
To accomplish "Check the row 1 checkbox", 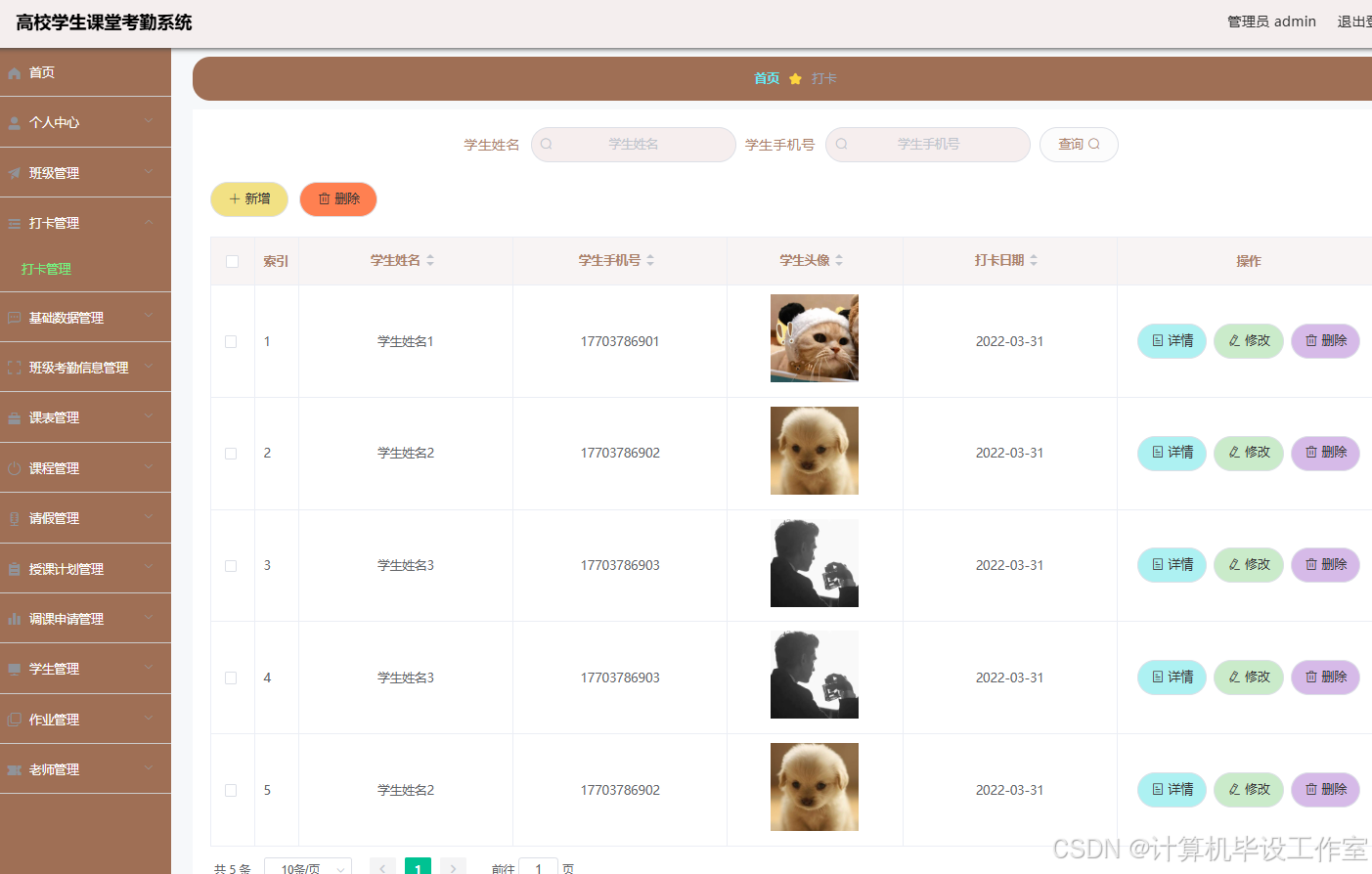I will pyautogui.click(x=231, y=341).
